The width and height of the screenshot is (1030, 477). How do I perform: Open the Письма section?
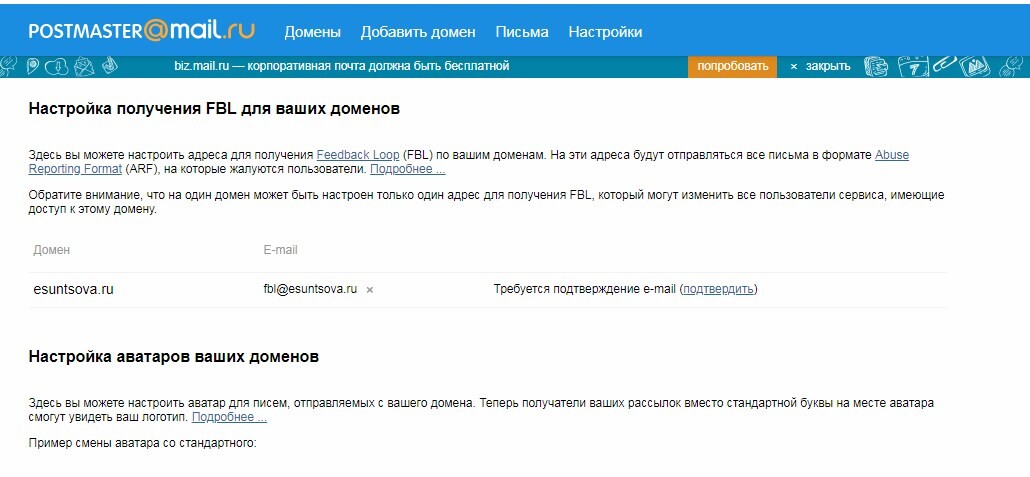click(x=522, y=32)
